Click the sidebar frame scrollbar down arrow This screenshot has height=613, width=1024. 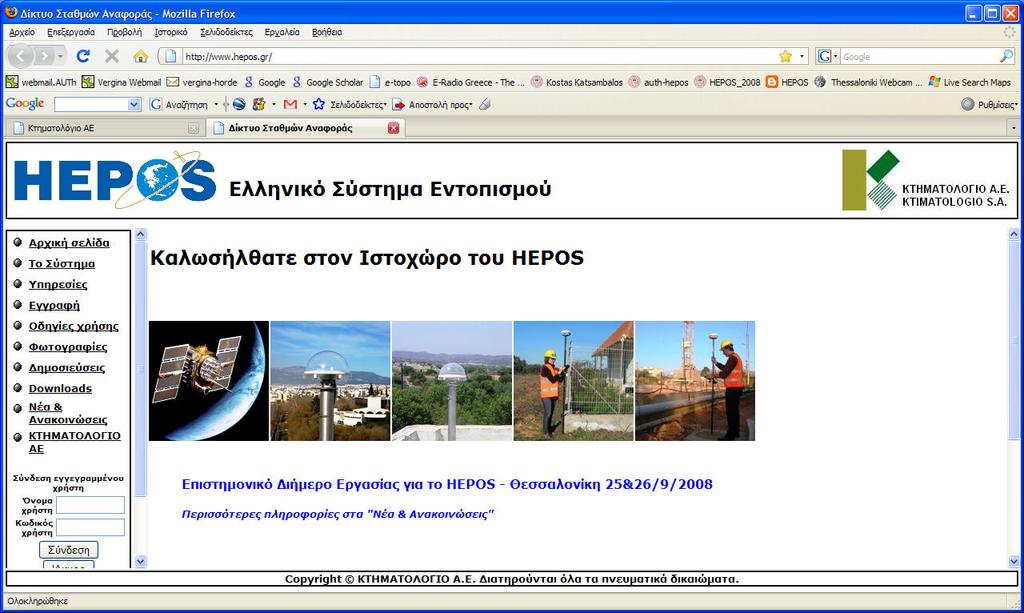140,561
